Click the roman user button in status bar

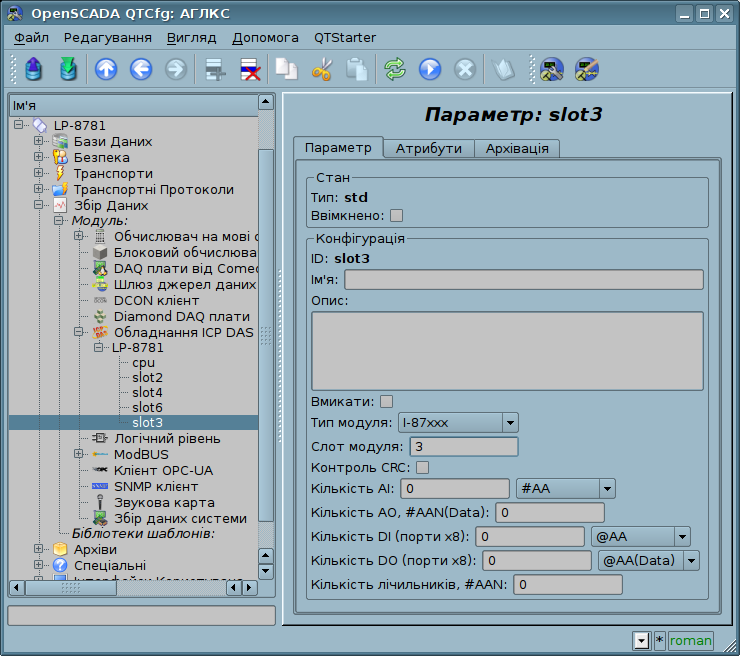[x=691, y=640]
